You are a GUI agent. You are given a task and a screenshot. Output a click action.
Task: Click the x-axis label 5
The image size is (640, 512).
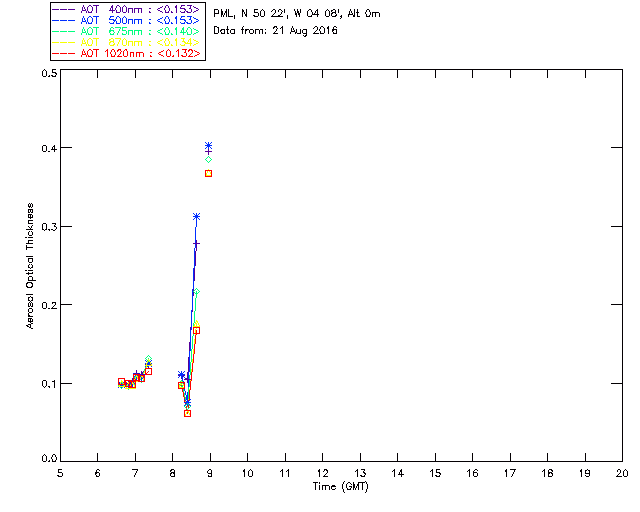point(60,473)
